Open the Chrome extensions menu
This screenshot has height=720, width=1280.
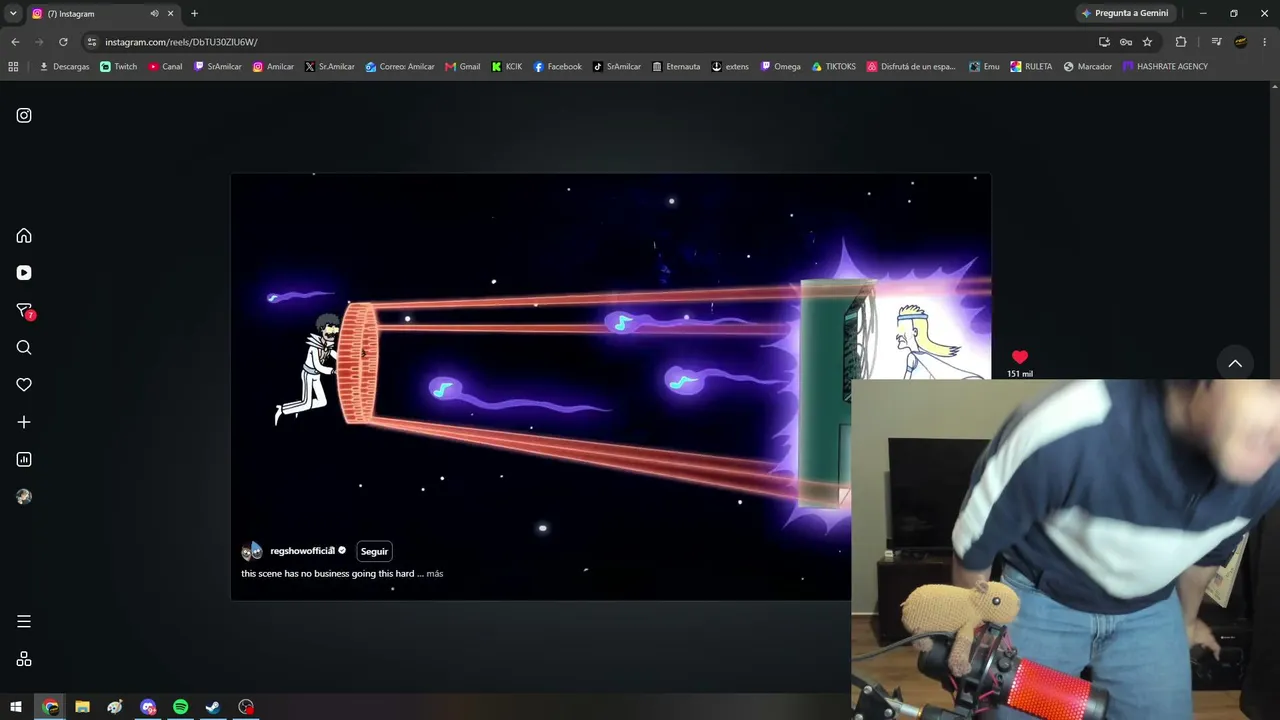[1181, 42]
